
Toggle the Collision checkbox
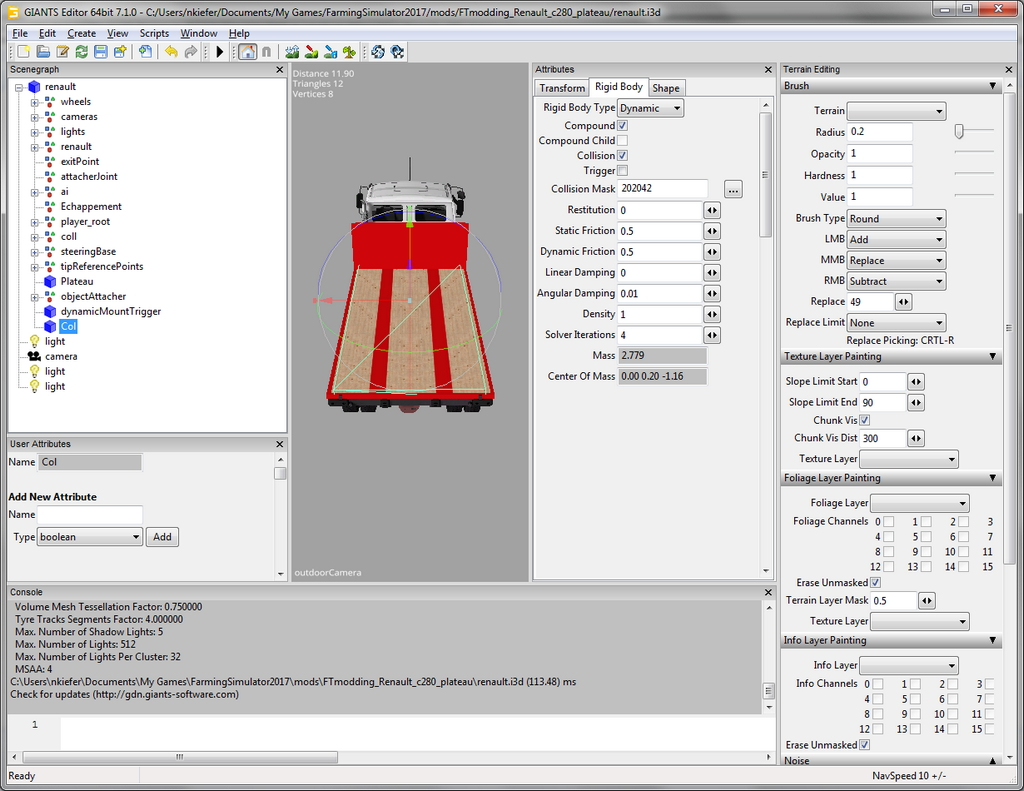point(622,155)
